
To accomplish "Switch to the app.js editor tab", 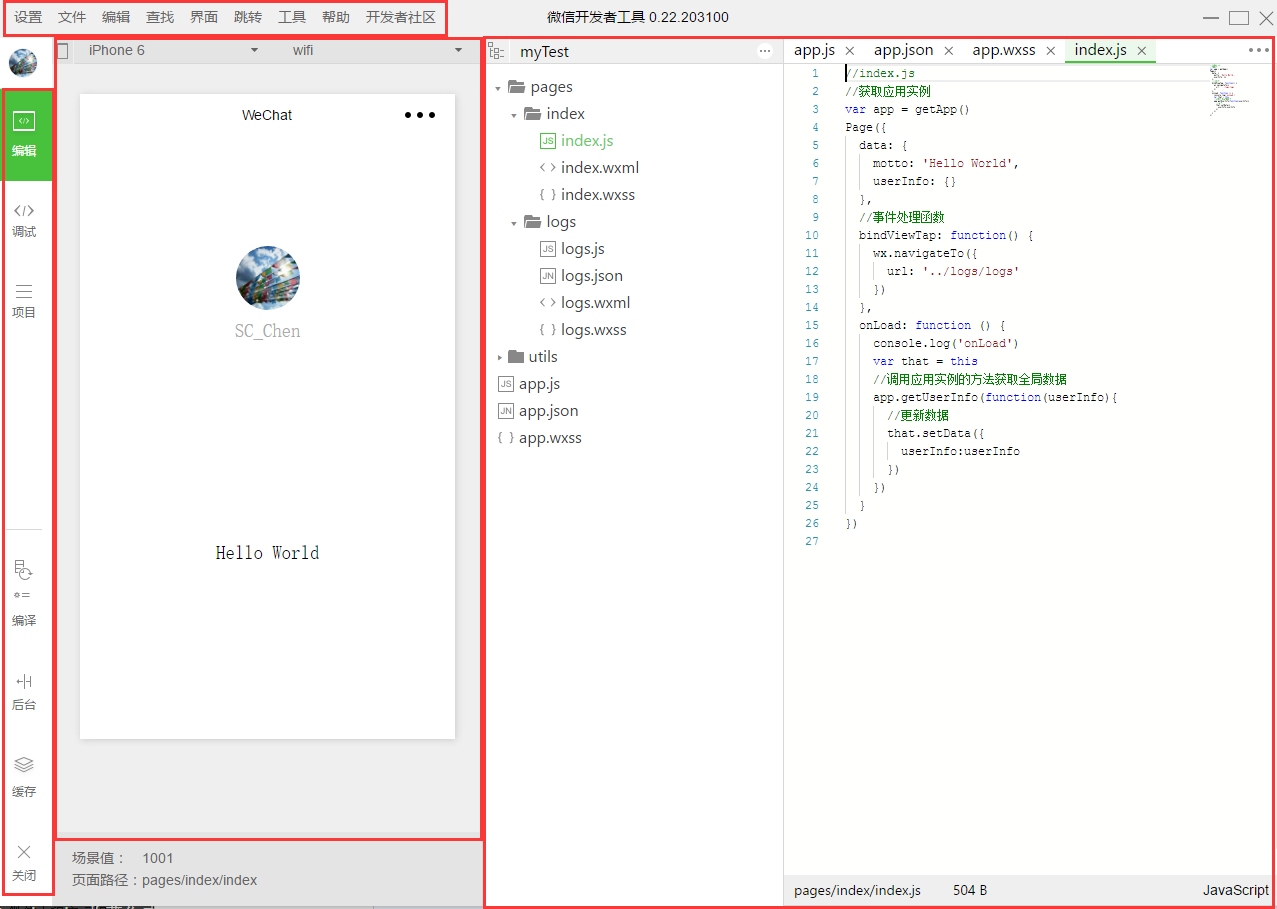I will click(x=814, y=50).
